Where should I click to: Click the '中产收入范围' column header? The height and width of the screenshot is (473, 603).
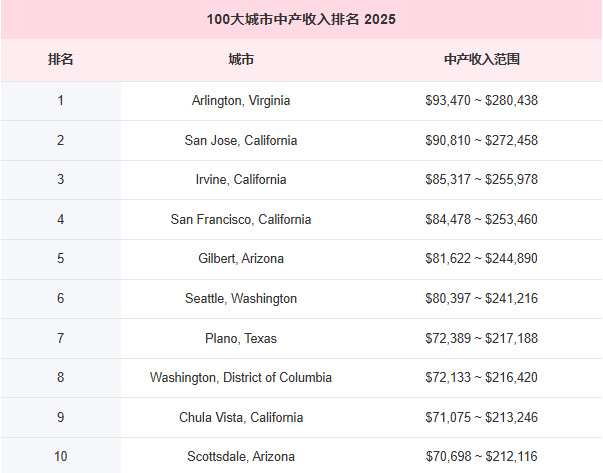(481, 60)
